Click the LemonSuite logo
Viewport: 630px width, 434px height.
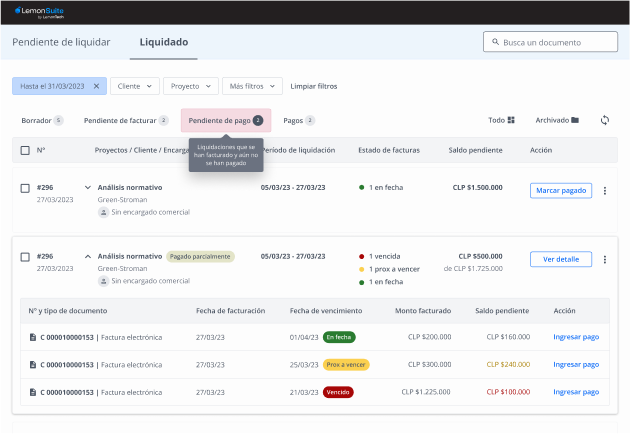click(x=40, y=12)
